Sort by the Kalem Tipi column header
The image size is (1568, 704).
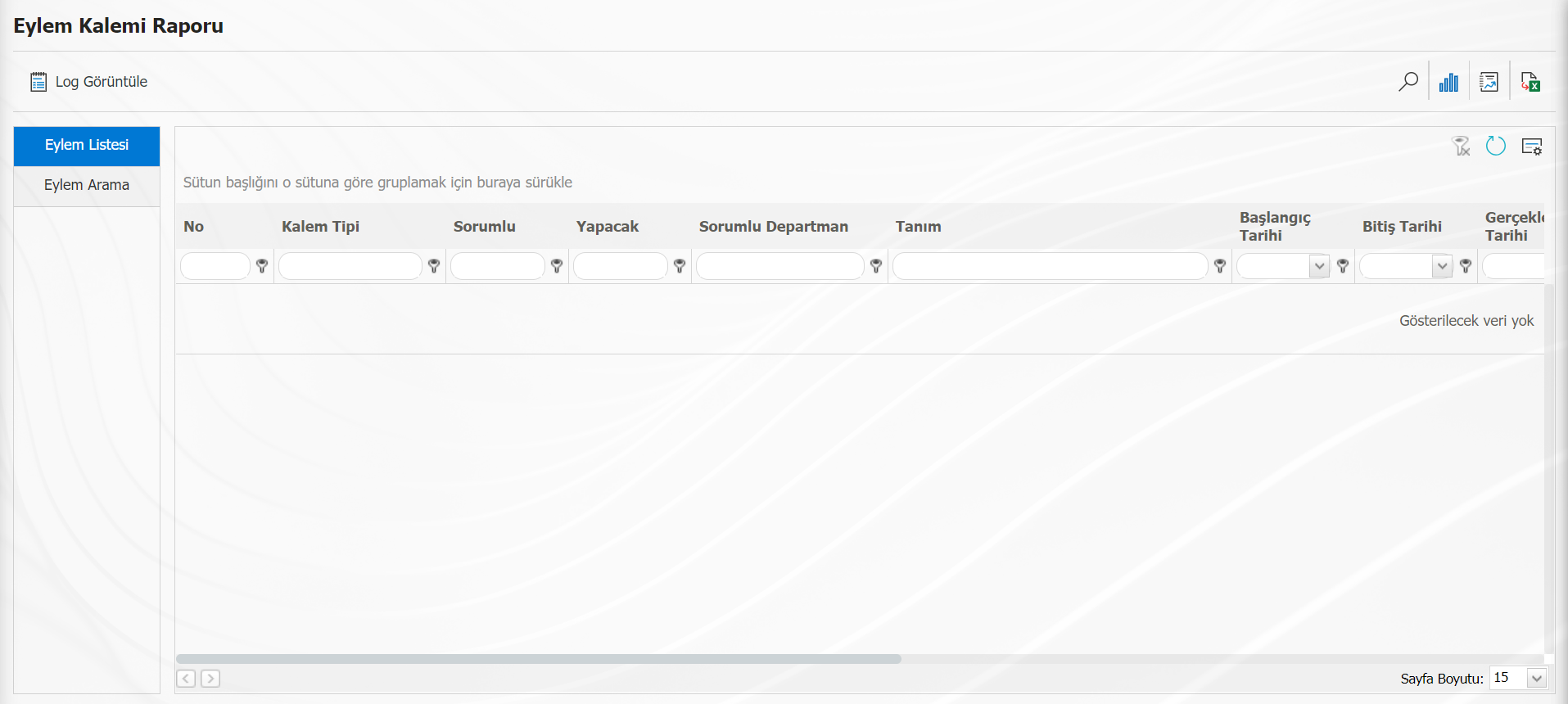[x=321, y=227]
